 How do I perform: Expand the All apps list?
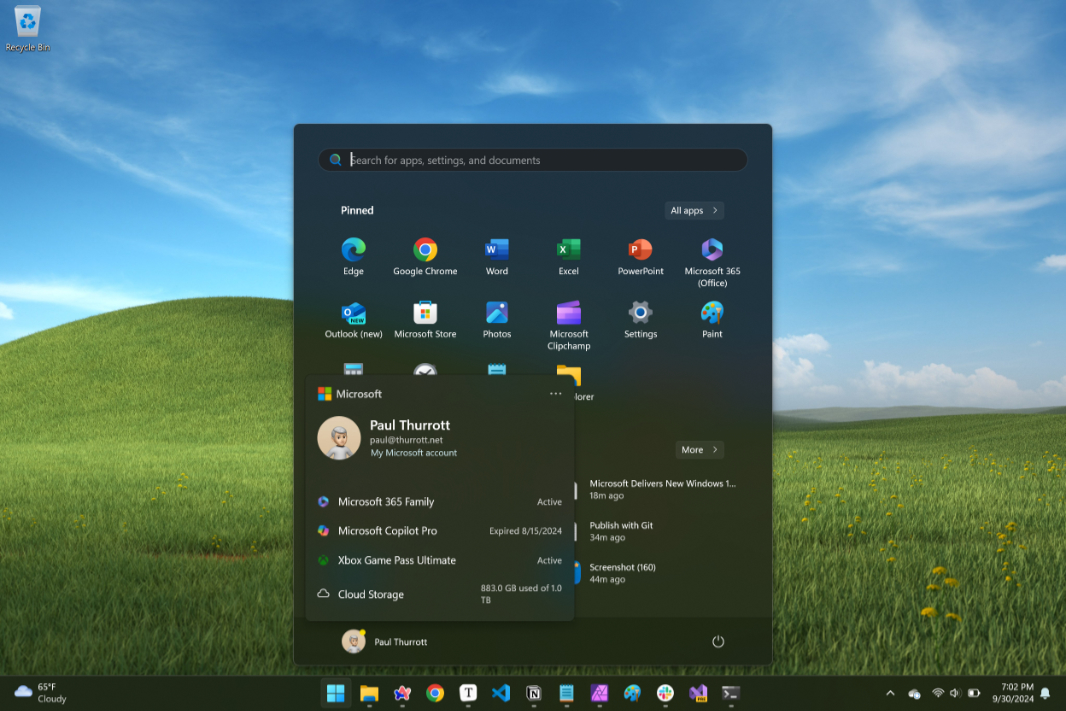point(694,211)
